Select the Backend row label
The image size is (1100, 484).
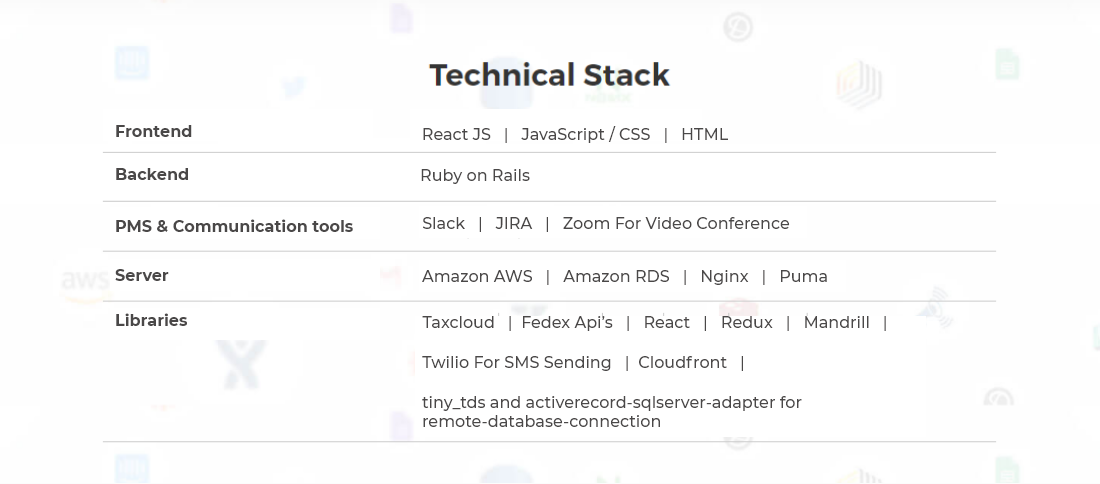[x=152, y=175]
